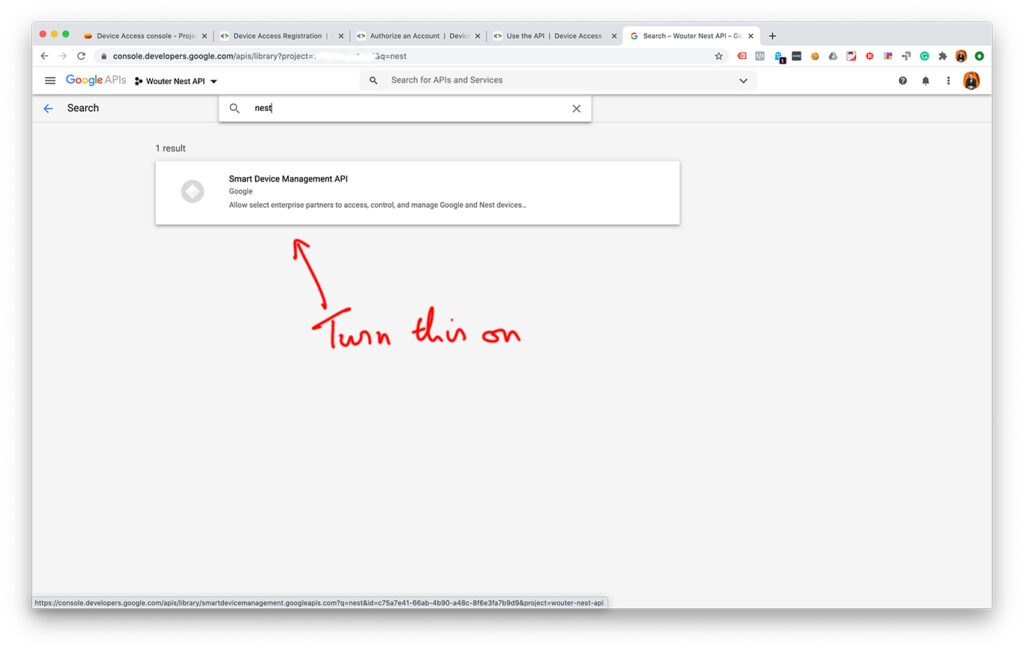View site info via the lock icon
This screenshot has height=651, width=1024.
(x=103, y=56)
